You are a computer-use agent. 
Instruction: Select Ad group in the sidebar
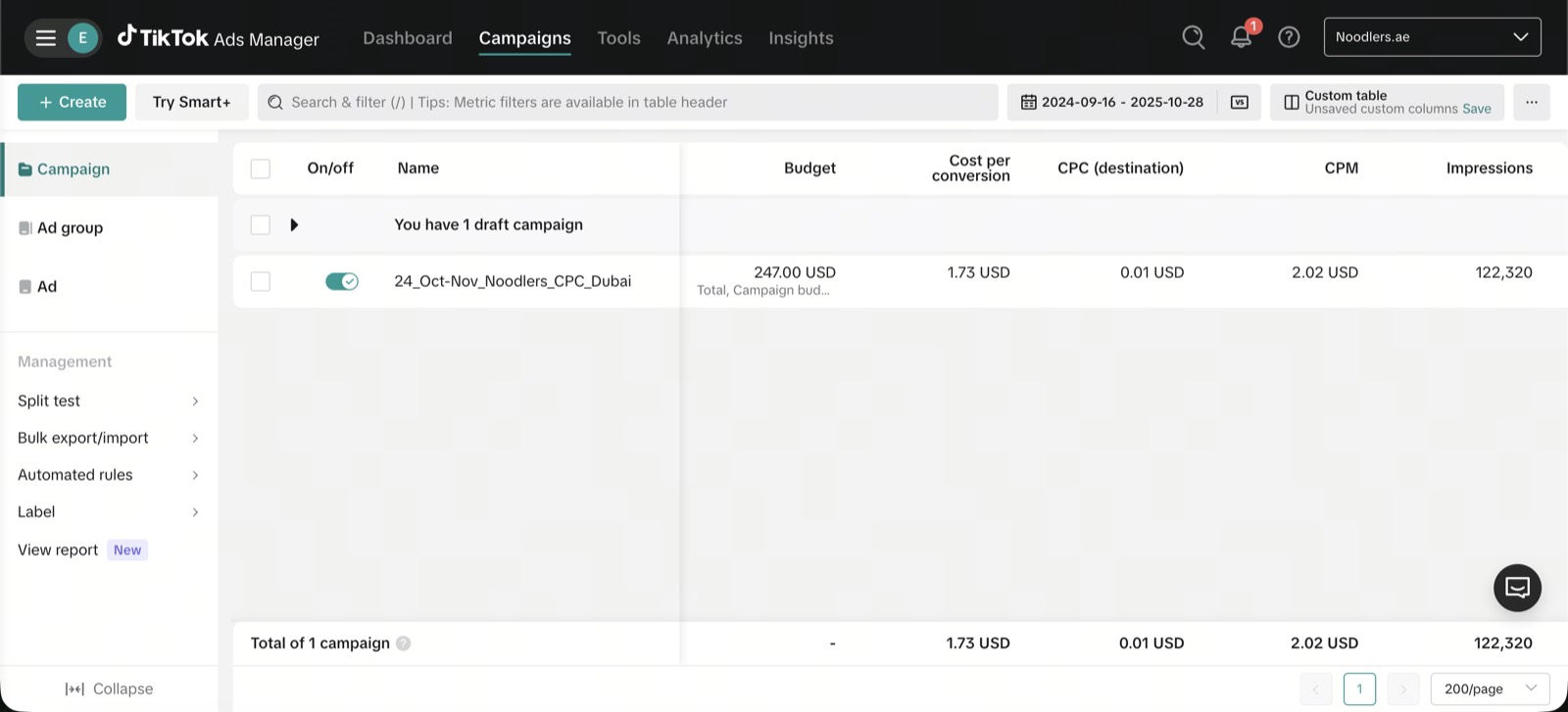70,228
